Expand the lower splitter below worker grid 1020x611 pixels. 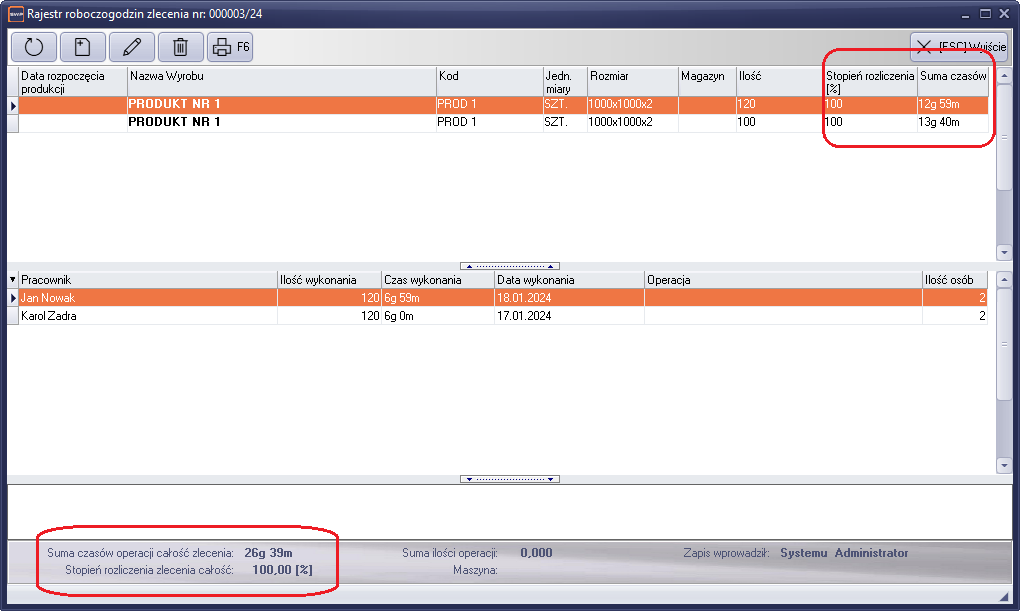tap(510, 479)
